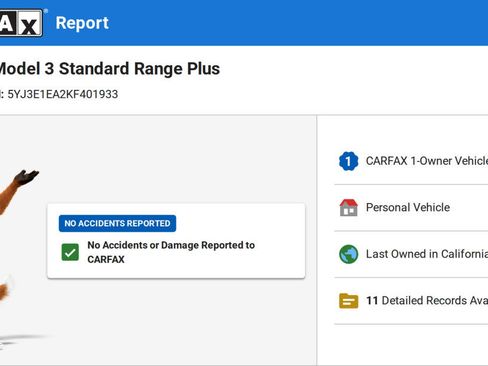Open Last Owned in California row
Screen dimensions: 488x366
click(x=411, y=254)
